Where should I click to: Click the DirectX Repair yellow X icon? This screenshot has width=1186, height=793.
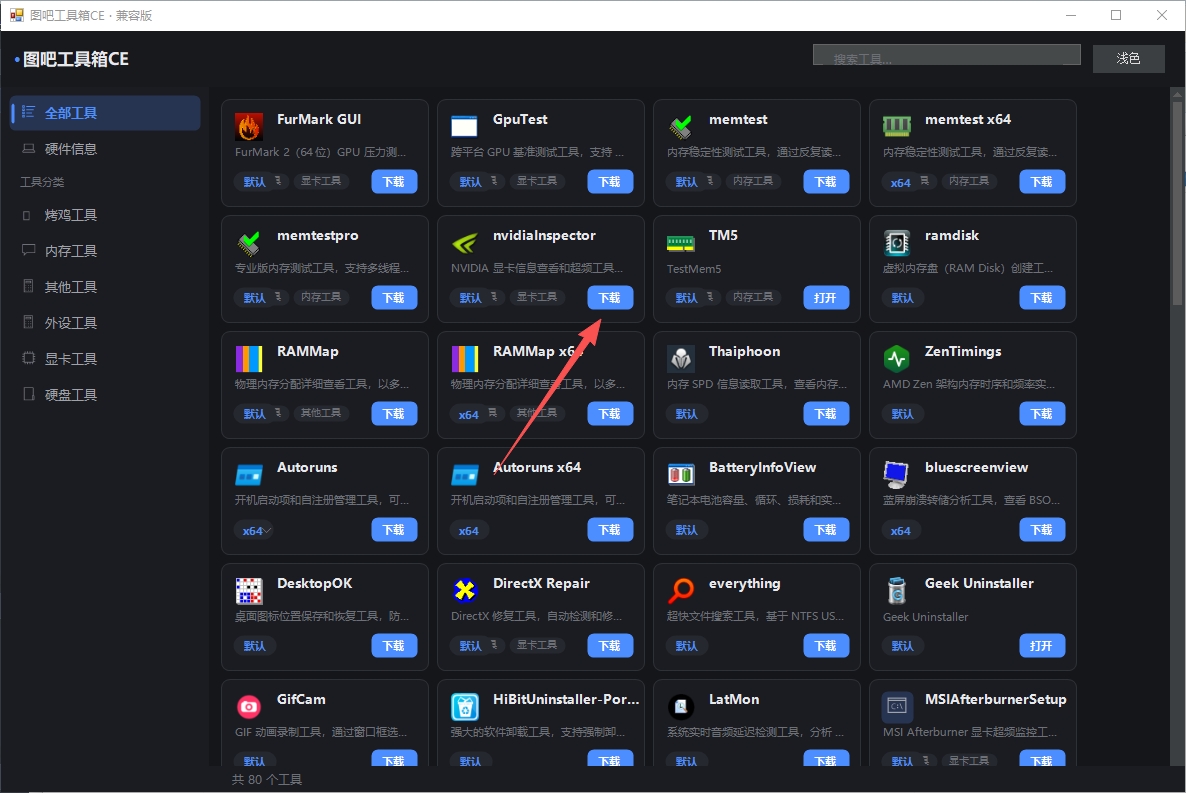pos(464,591)
